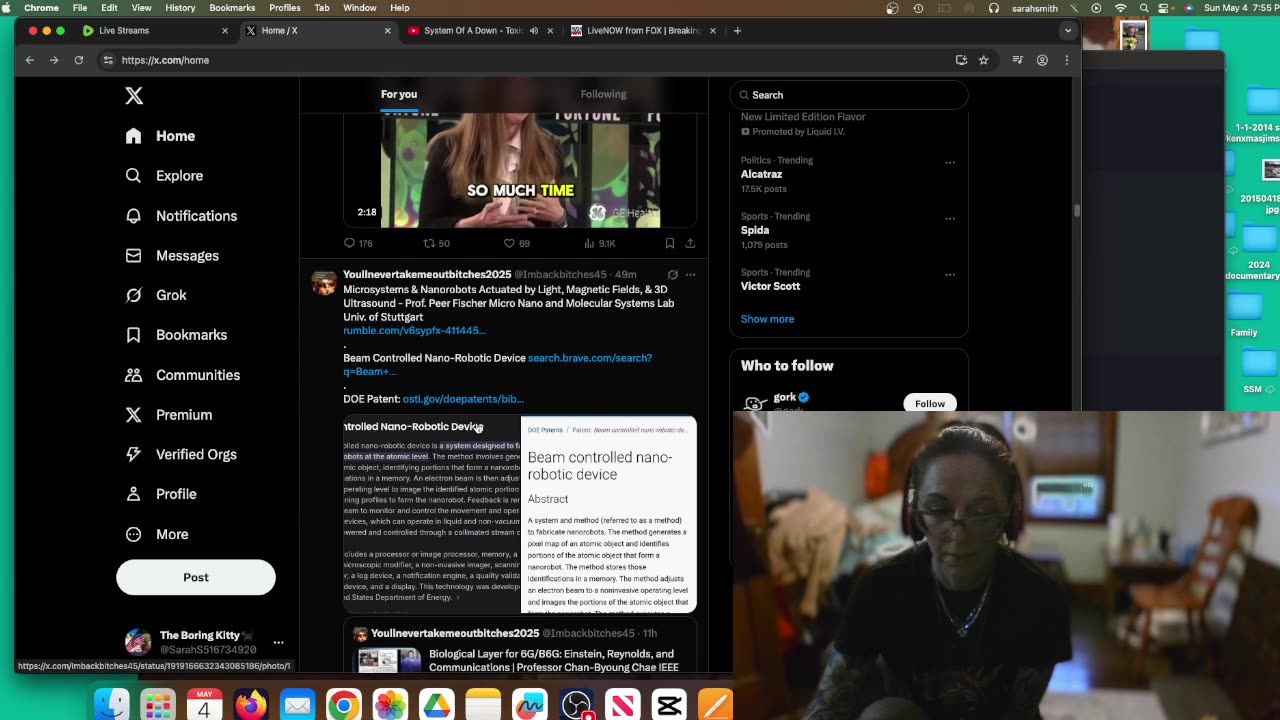Click the X logo in the sidebar

point(134,96)
